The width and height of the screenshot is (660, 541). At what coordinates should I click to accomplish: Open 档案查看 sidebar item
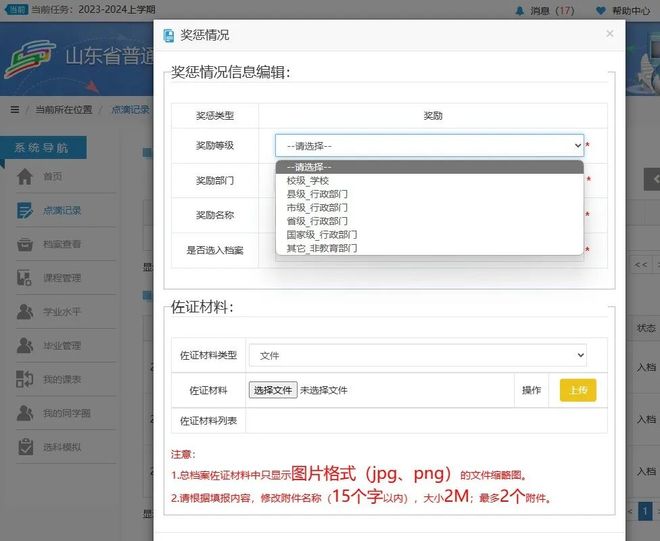[62, 244]
